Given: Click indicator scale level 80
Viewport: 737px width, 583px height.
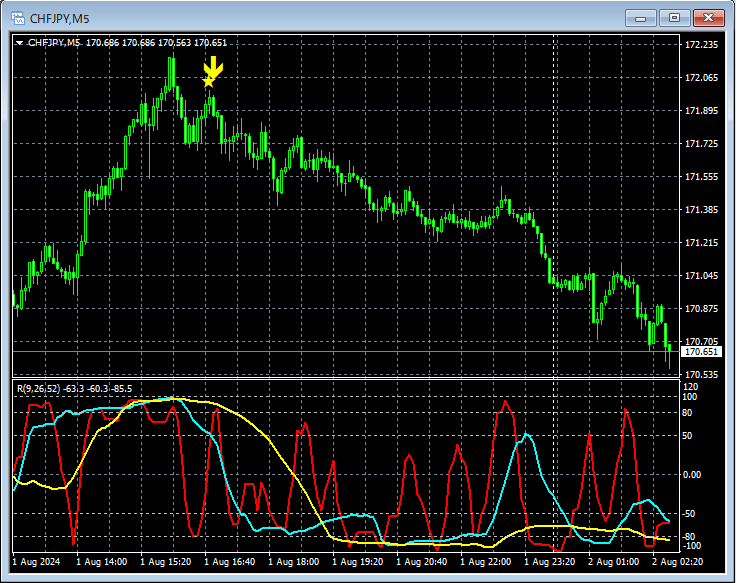Looking at the screenshot, I should pyautogui.click(x=687, y=413).
